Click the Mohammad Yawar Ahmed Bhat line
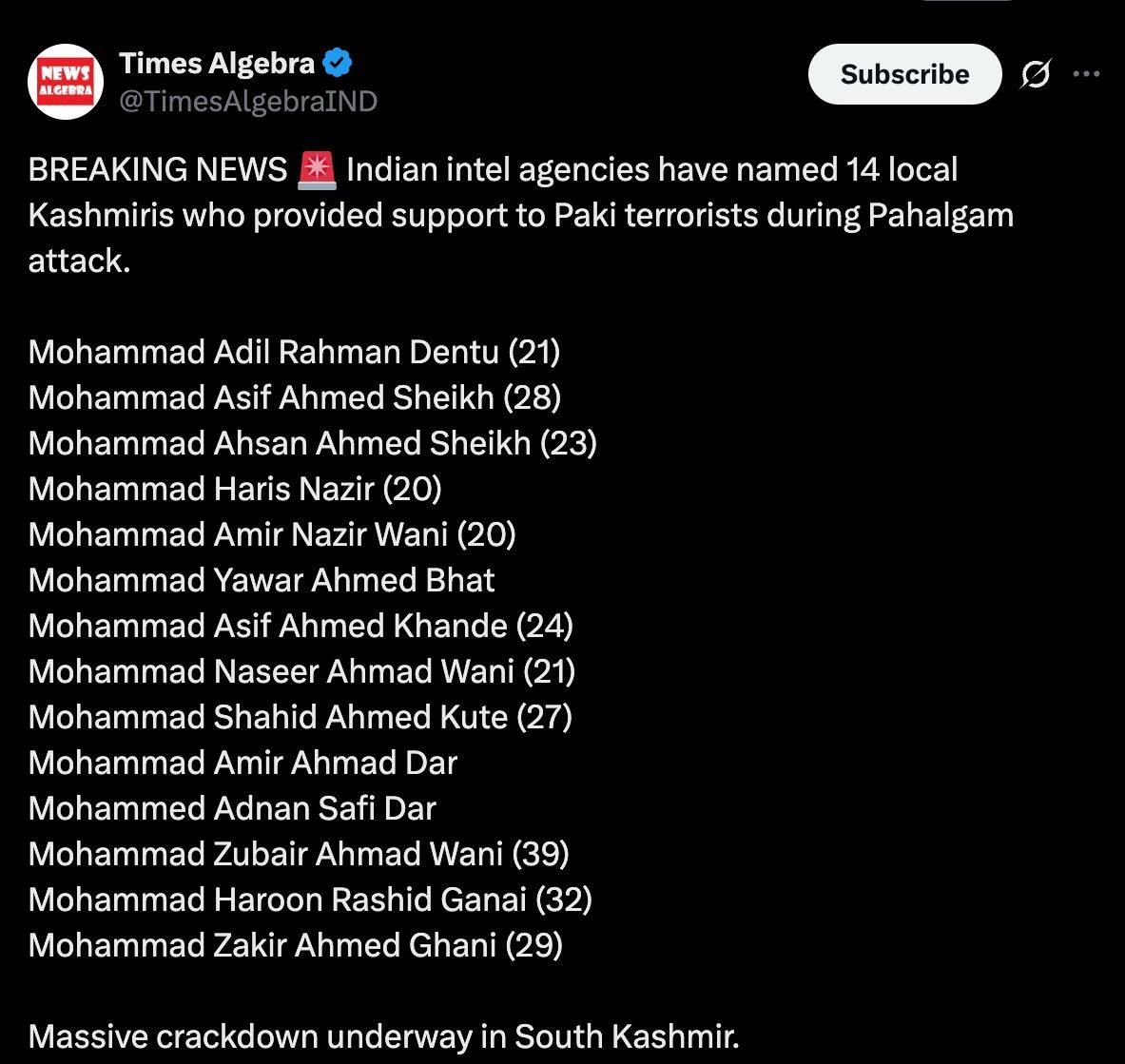Screen dimensions: 1125x1064 pos(262,580)
